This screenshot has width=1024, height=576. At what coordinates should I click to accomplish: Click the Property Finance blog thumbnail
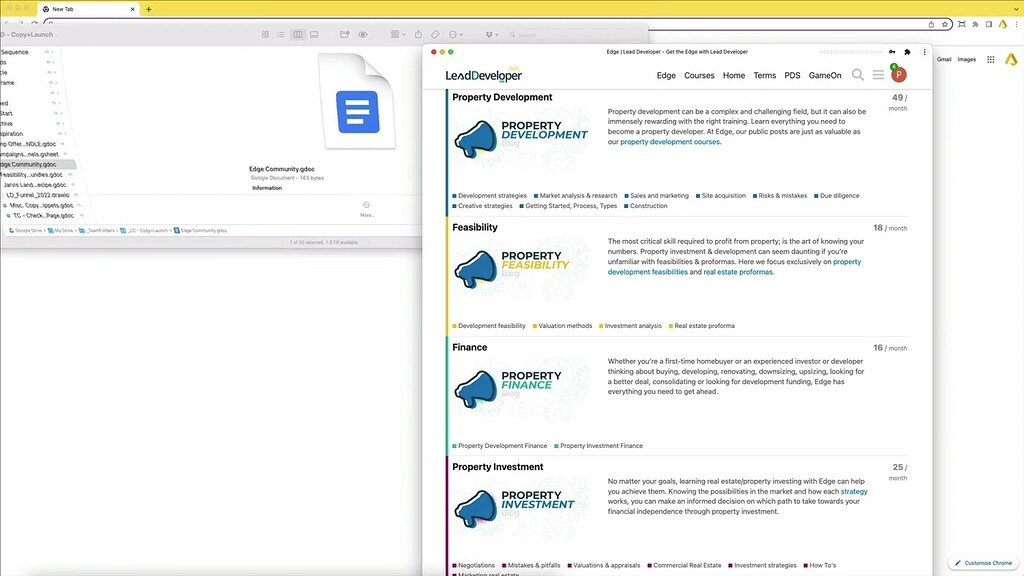pos(520,389)
